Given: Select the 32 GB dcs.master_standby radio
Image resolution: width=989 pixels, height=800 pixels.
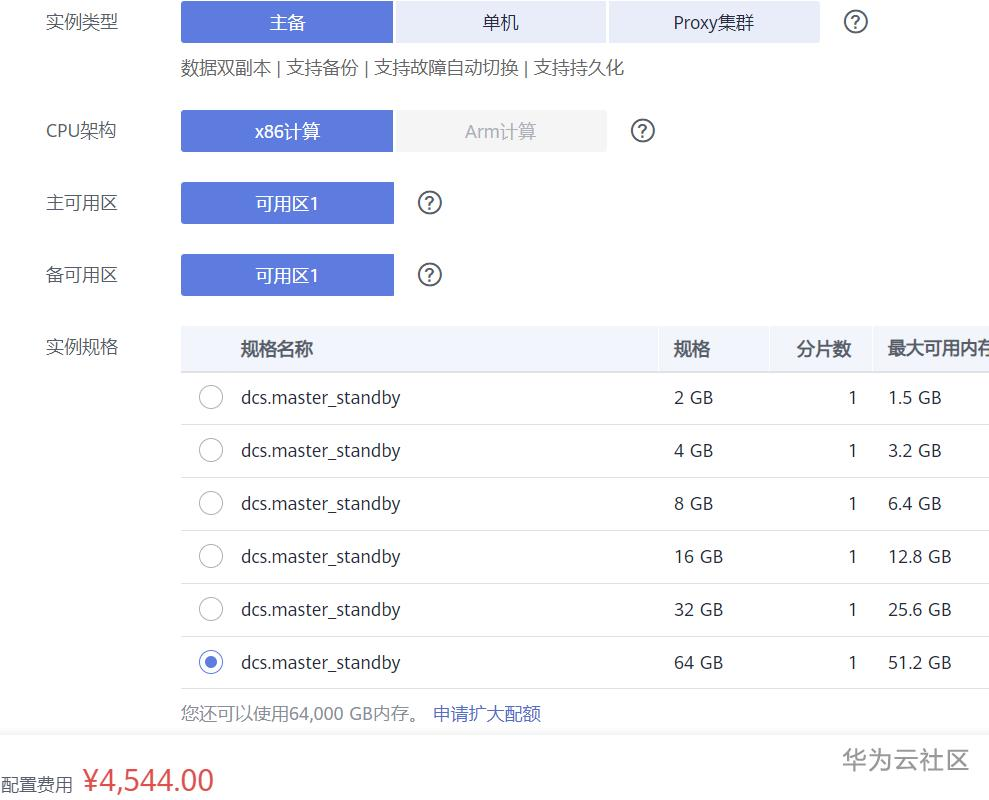Looking at the screenshot, I should [x=211, y=609].
